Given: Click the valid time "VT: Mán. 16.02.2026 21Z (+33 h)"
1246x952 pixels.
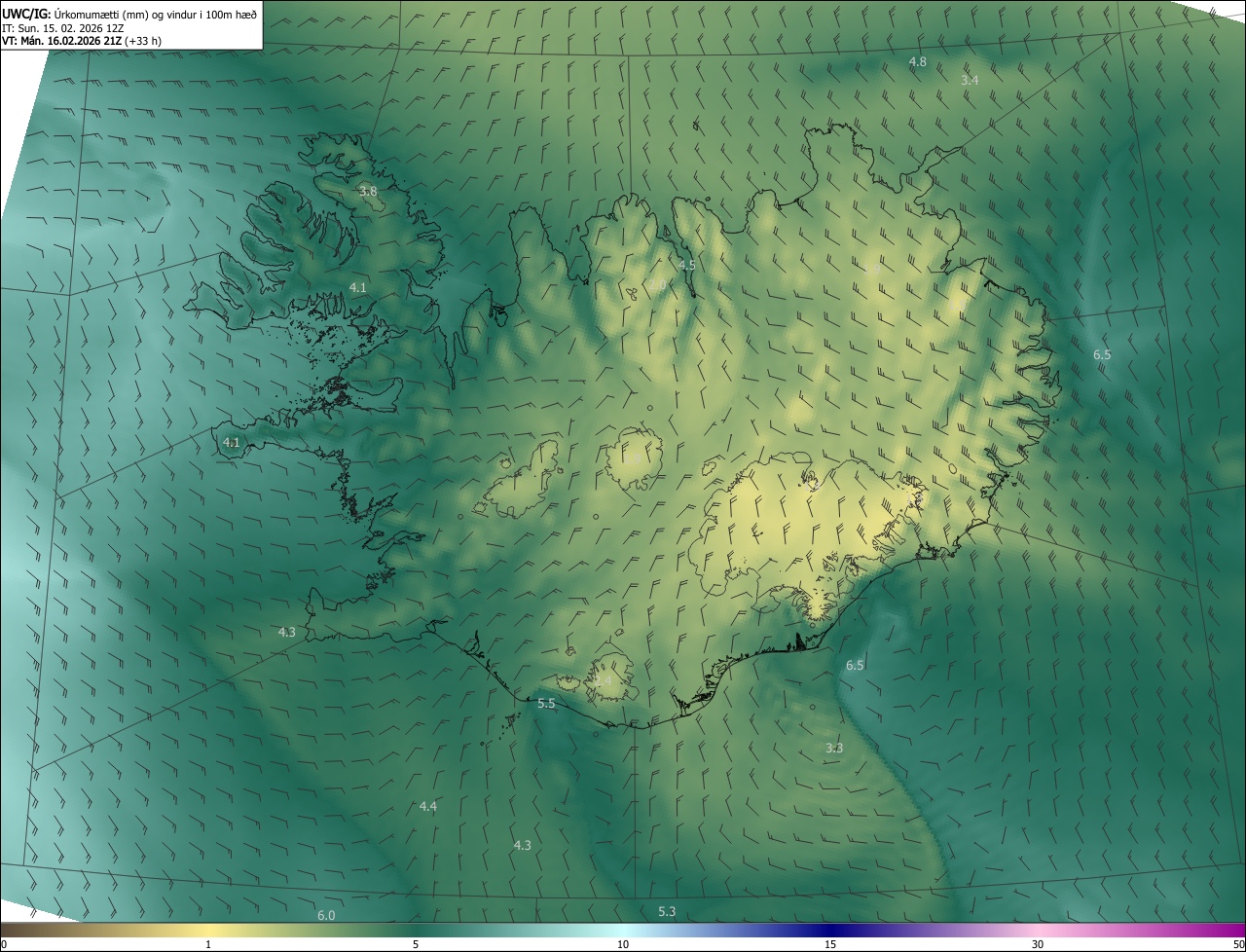Looking at the screenshot, I should pyautogui.click(x=82, y=41).
